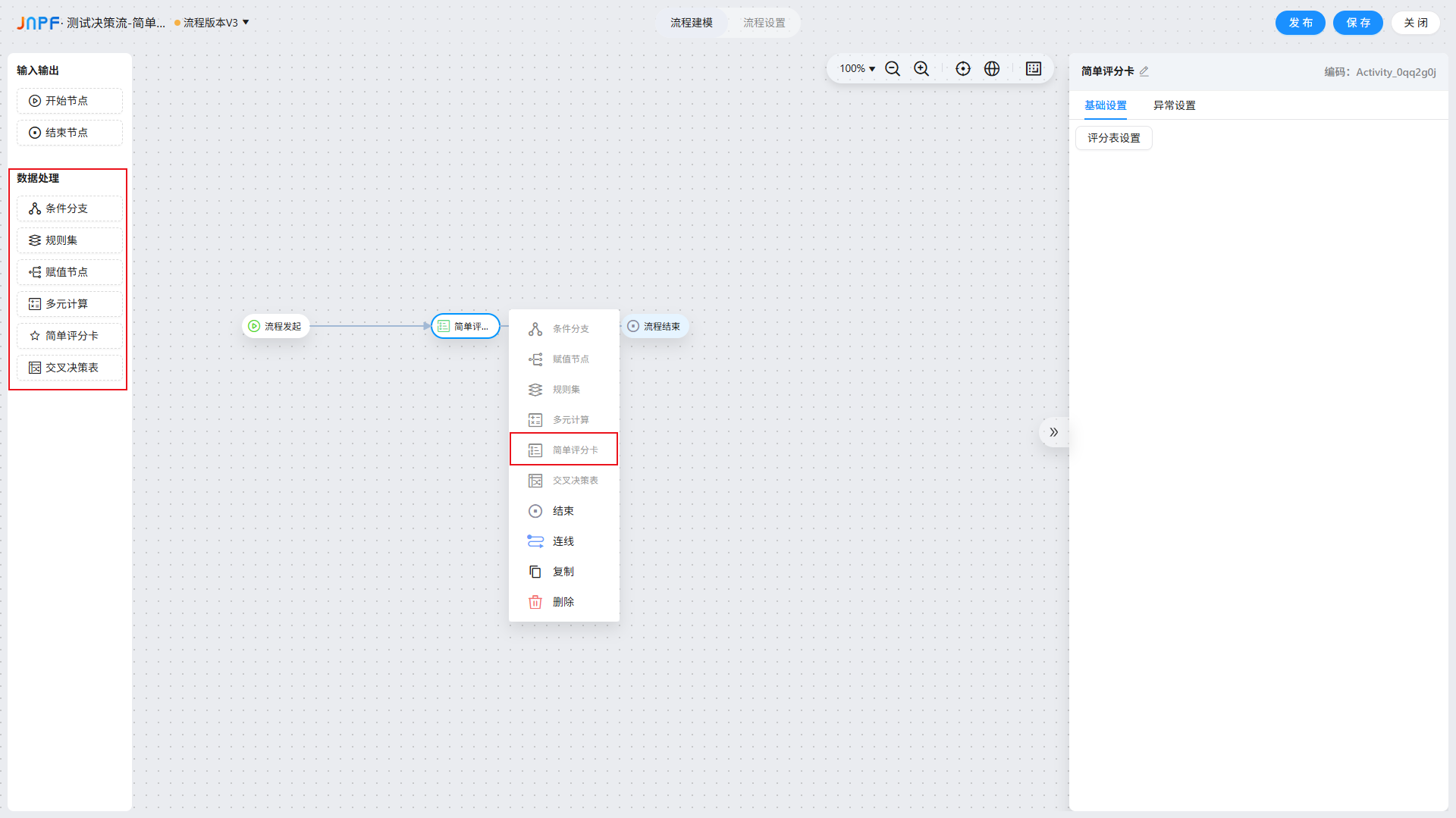This screenshot has width=1456, height=818.
Task: Select the 交叉决策表 node in sidebar
Action: pyautogui.click(x=70, y=368)
